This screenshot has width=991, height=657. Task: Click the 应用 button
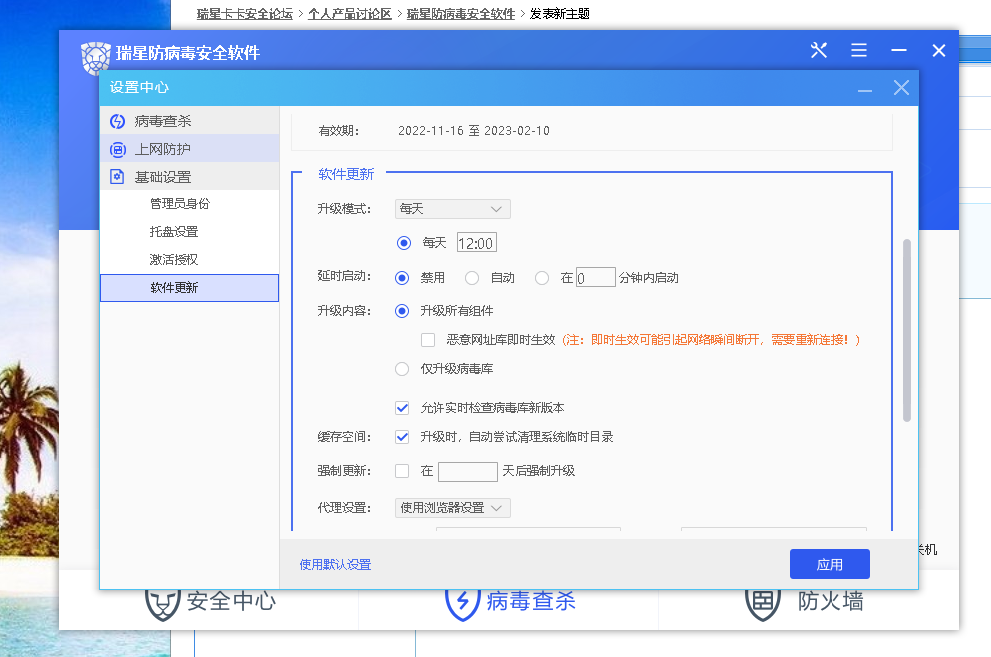tap(830, 564)
